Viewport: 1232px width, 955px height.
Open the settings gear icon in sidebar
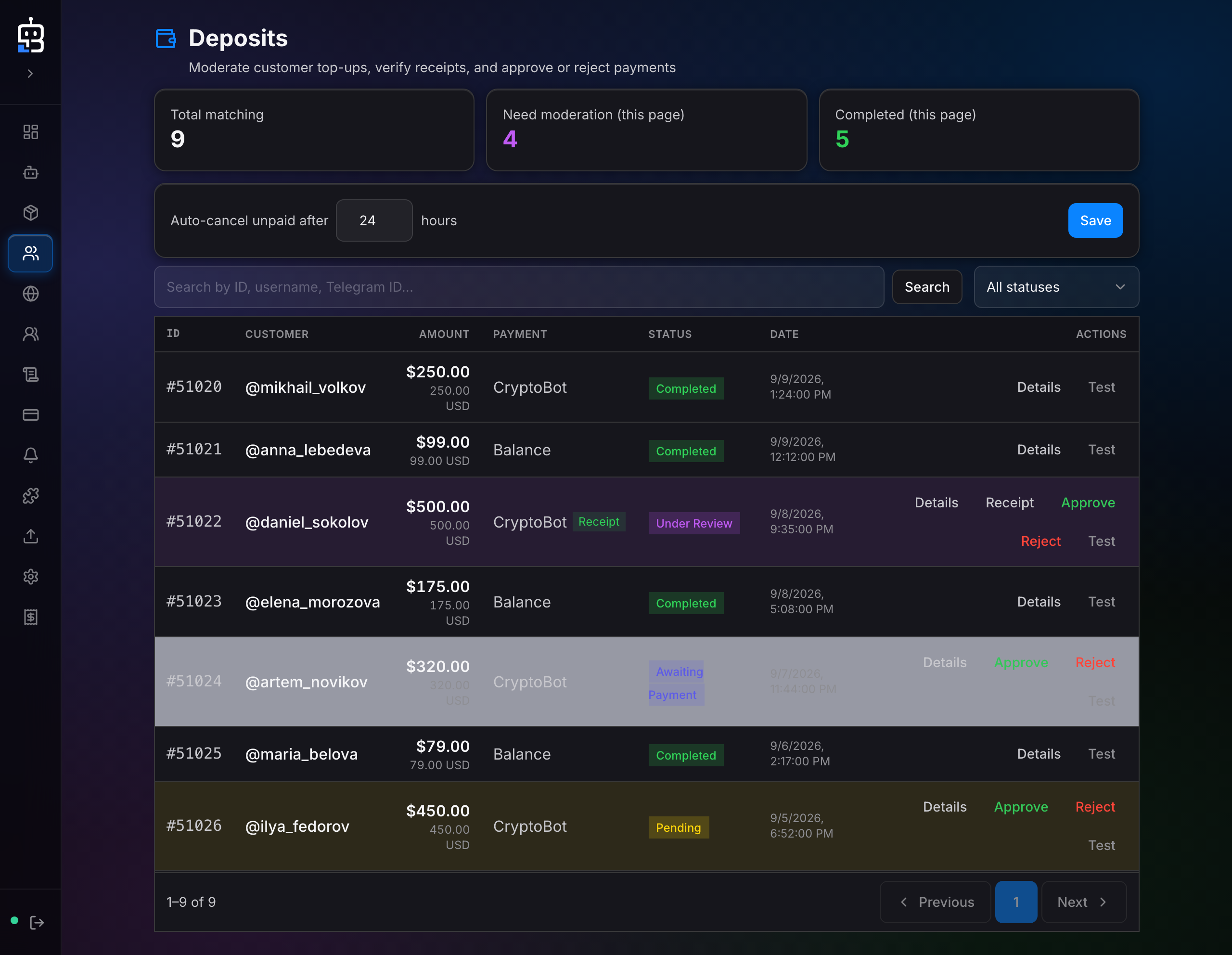pyautogui.click(x=30, y=577)
